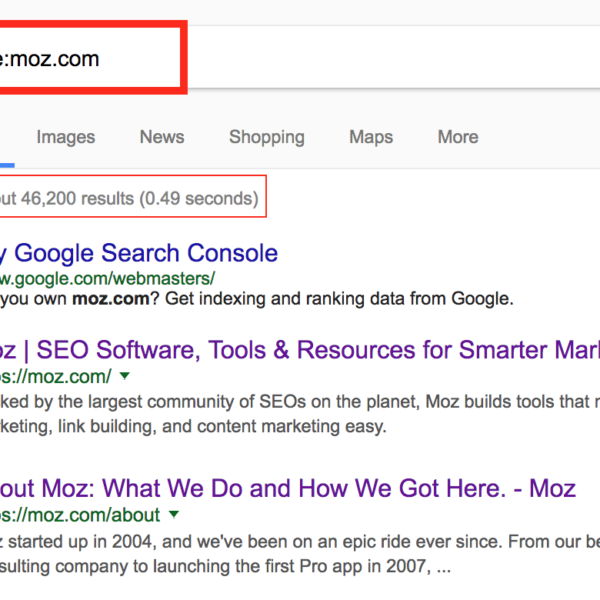Viewport: 600px width, 600px height.
Task: Go to the Maps tab
Action: pos(371,137)
